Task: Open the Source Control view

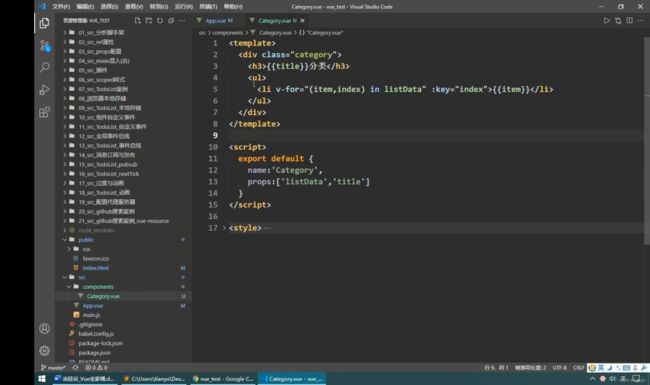Action: click(x=44, y=46)
